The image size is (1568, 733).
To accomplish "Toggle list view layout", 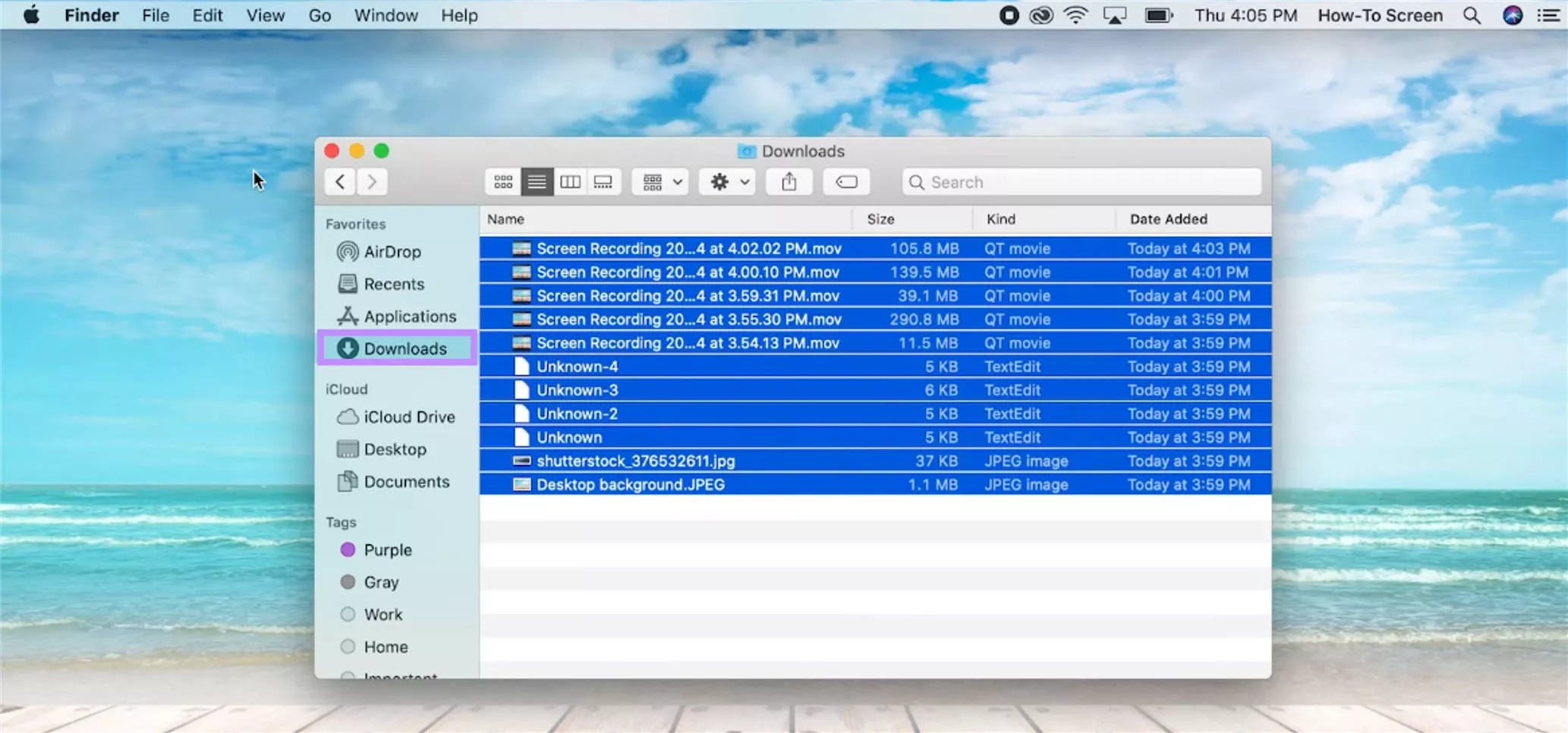I will pos(537,181).
